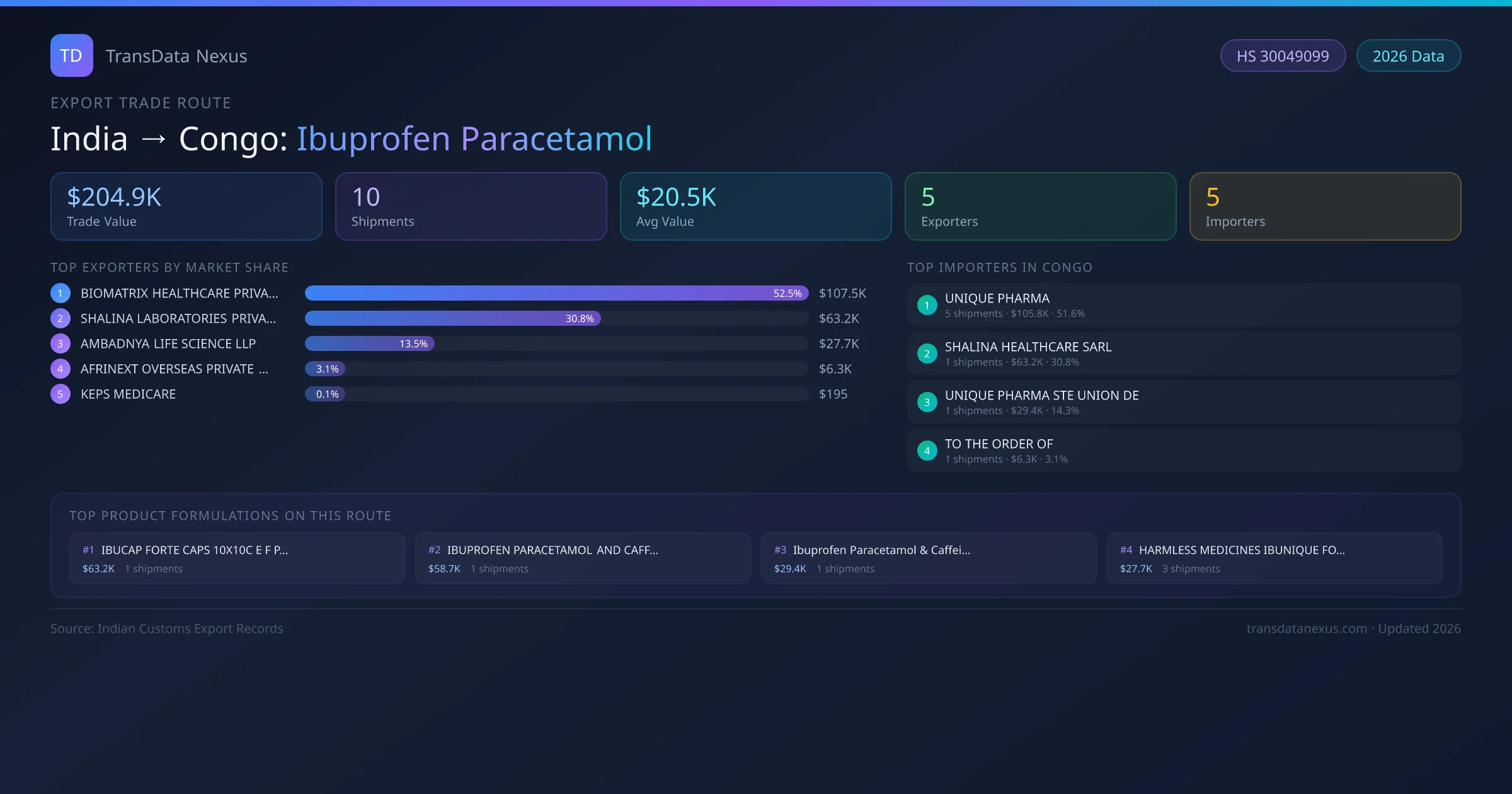This screenshot has width=1512, height=794.
Task: Click the transdatanexus.com footer link
Action: [x=1307, y=628]
